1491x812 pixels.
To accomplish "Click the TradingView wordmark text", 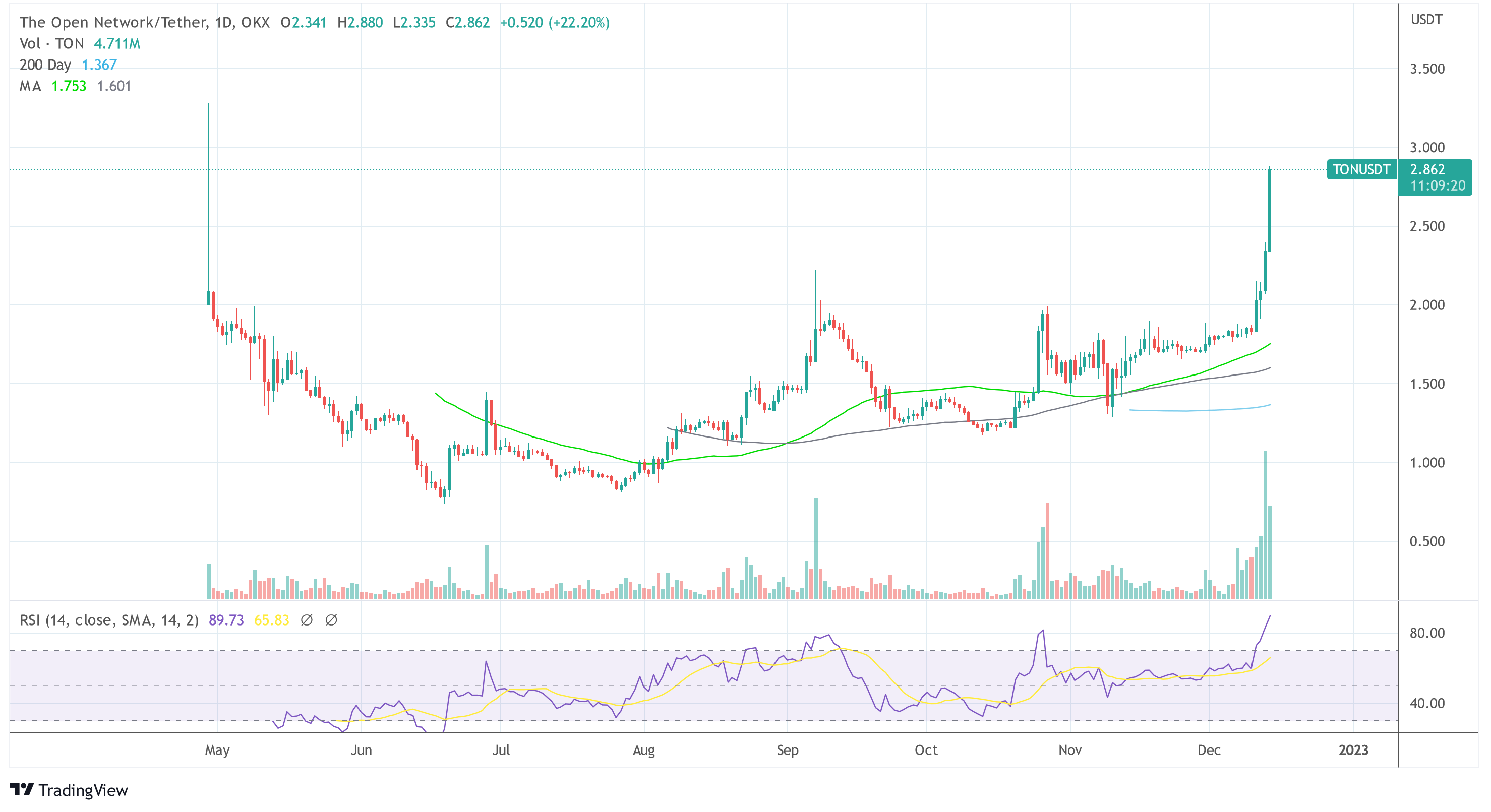I will [83, 790].
